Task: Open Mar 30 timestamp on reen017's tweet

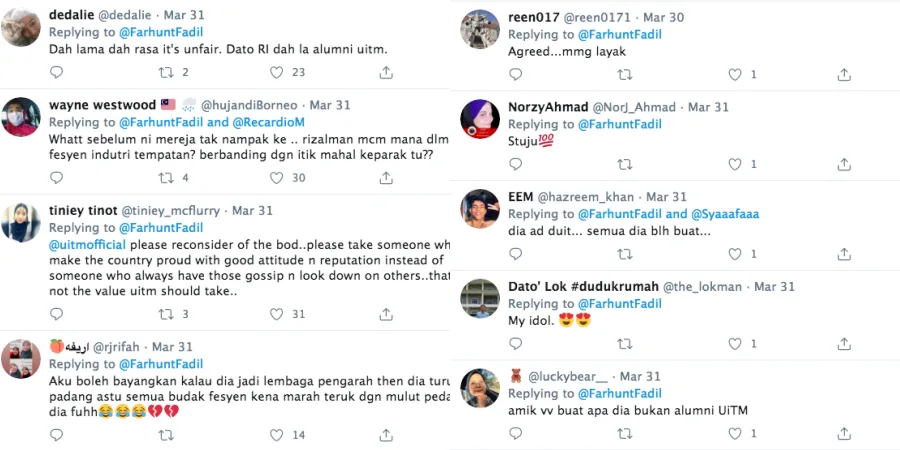Action: coord(664,18)
